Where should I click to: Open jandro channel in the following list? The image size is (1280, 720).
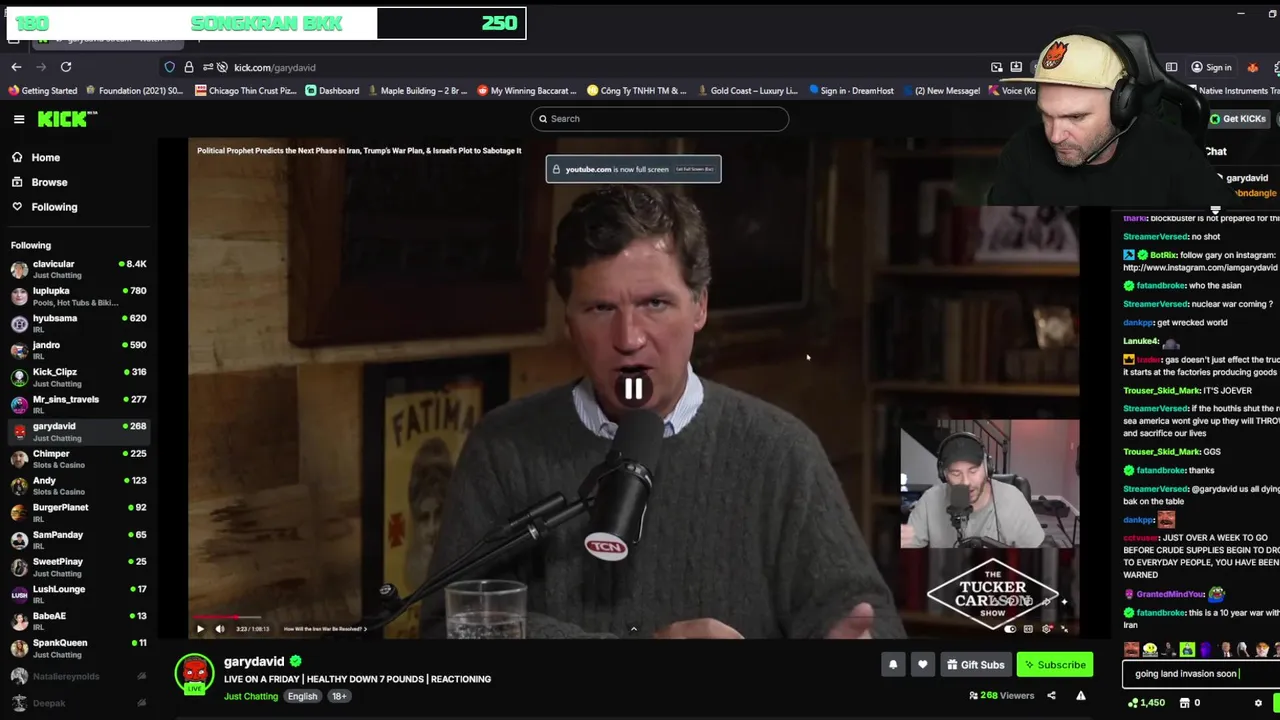78,350
